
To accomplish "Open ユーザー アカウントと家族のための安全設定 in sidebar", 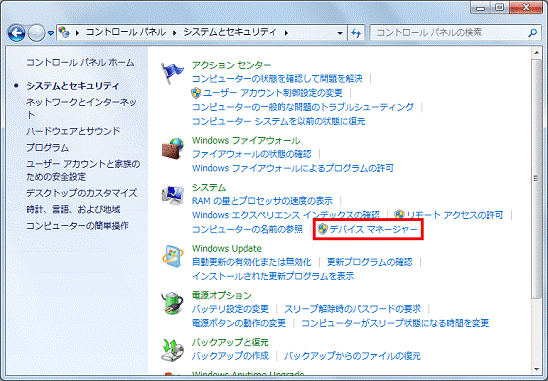I will point(83,170).
